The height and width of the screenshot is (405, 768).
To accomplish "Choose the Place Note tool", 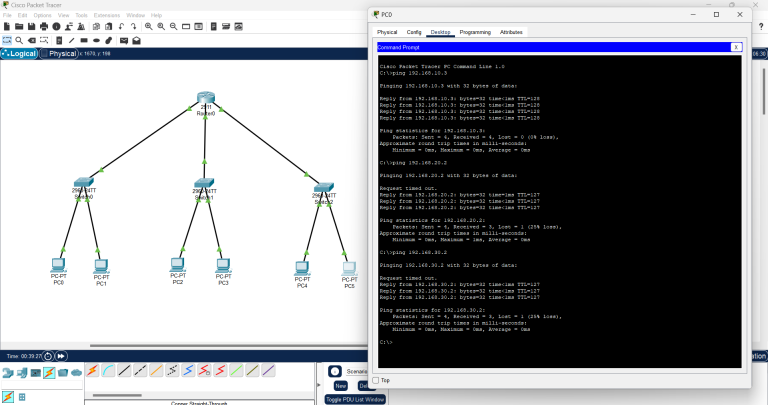I will [x=59, y=40].
